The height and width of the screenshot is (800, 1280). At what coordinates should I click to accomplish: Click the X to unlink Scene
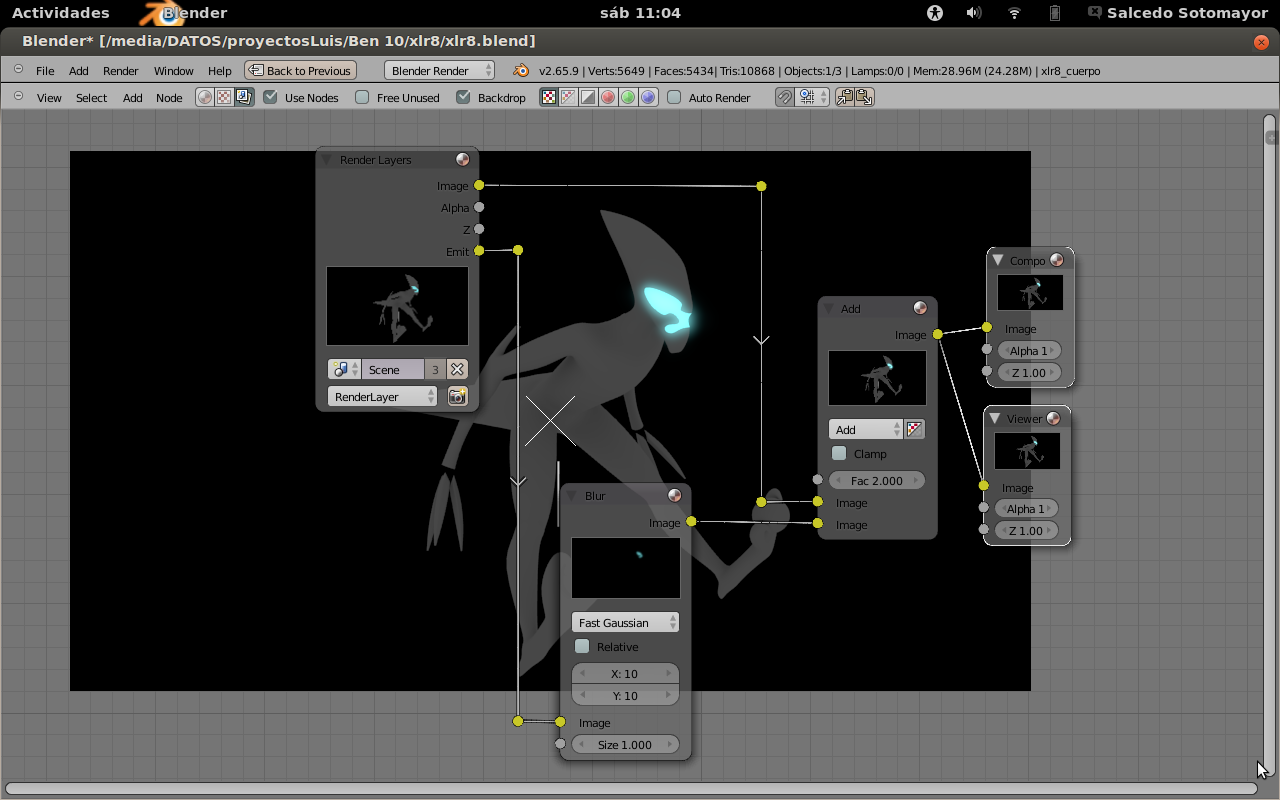click(457, 369)
